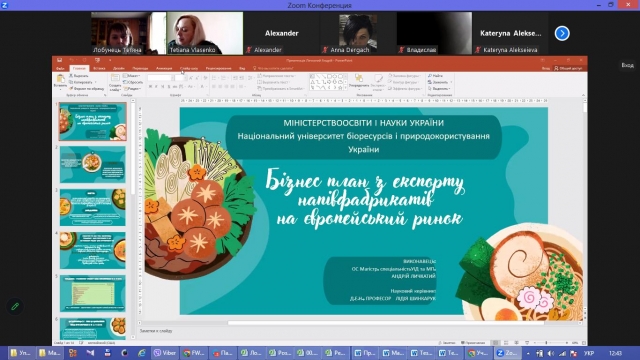The image size is (640, 360).
Task: Click the Reset (Сбросить) slide button
Action: [133, 82]
